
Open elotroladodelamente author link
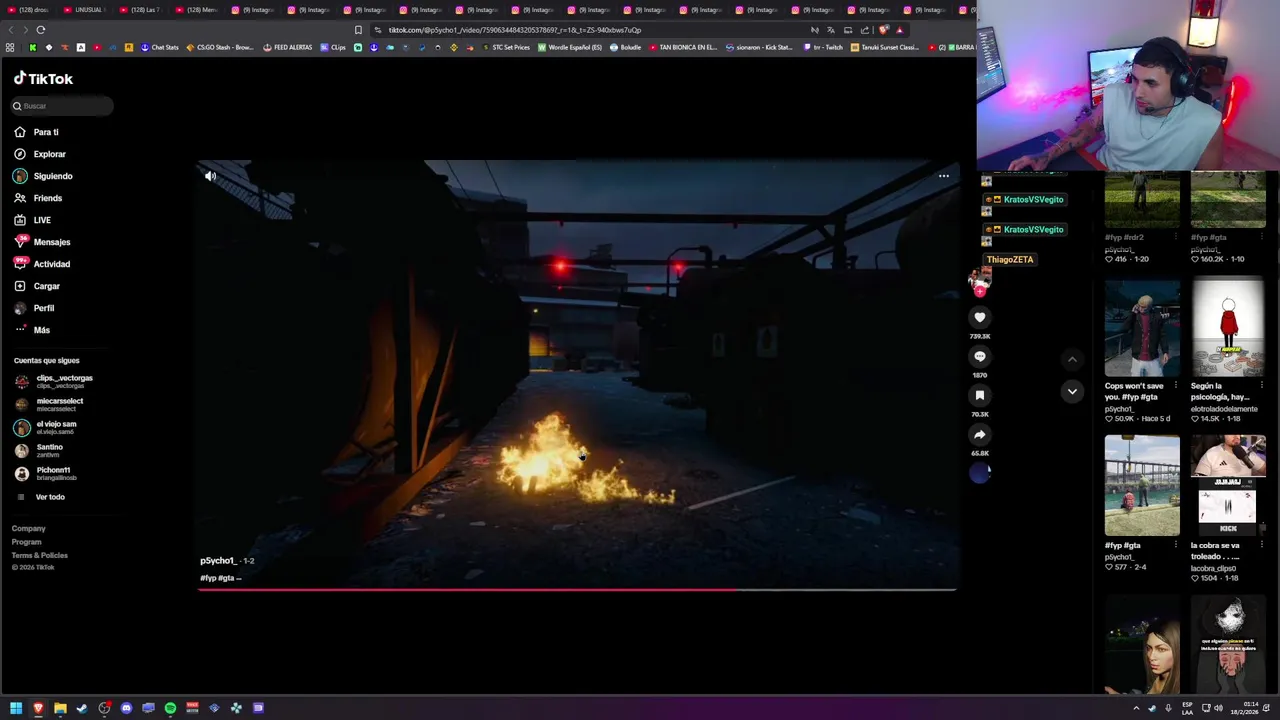(x=1224, y=408)
